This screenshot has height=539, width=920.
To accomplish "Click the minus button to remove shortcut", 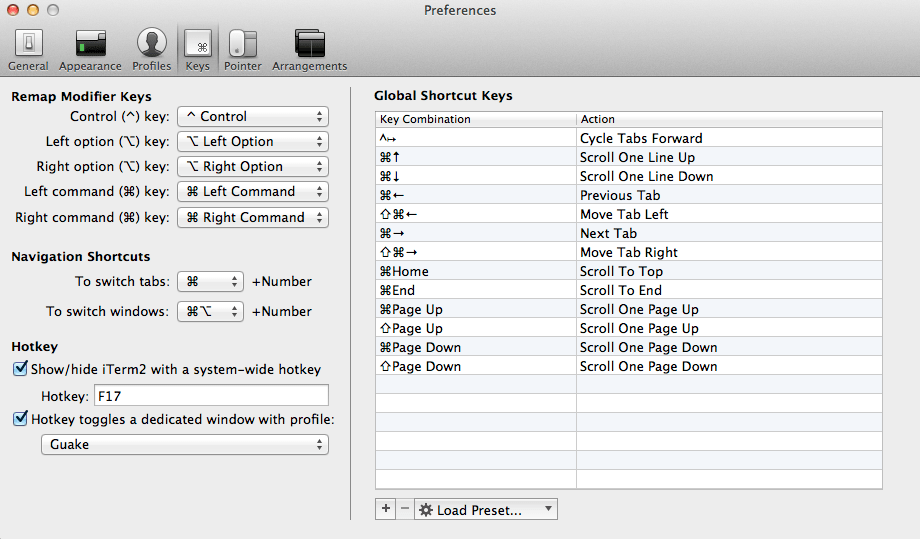I will click(x=404, y=509).
